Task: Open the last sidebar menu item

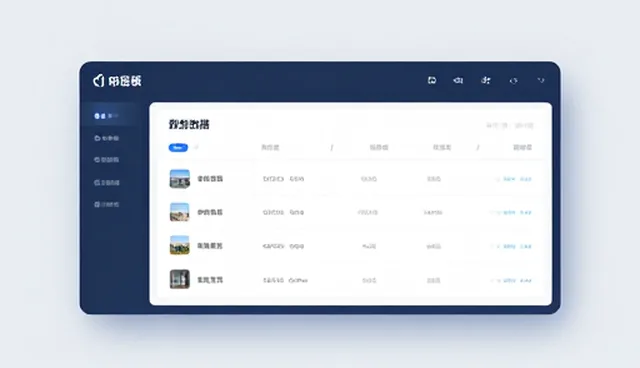Action: pyautogui.click(x=107, y=204)
